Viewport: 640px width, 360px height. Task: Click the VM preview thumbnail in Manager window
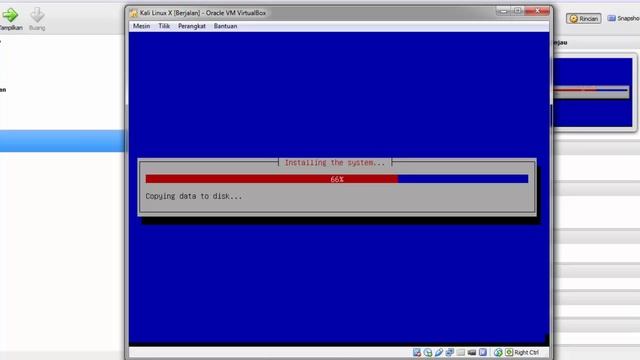pos(592,92)
